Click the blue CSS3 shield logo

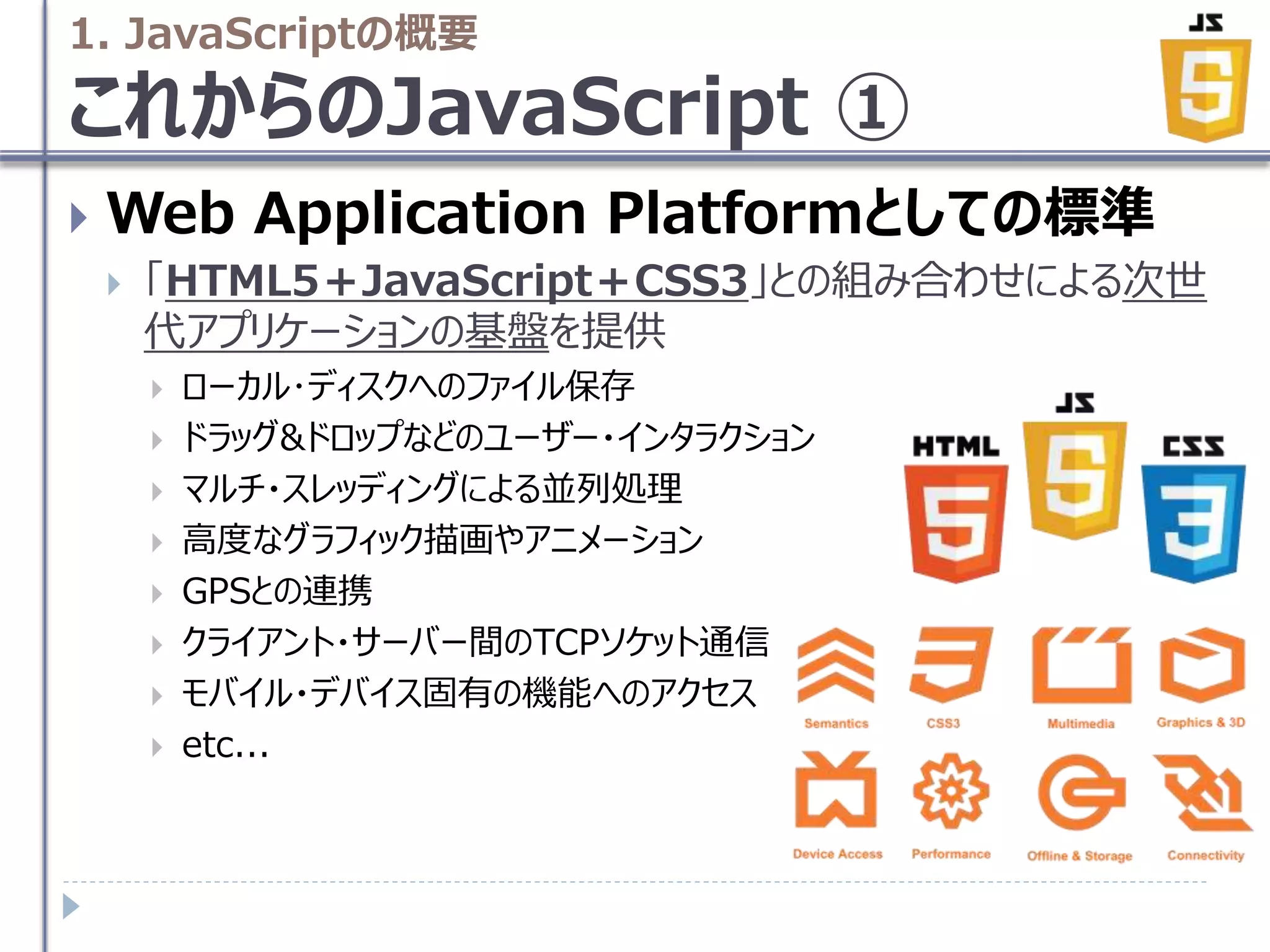pos(1193,509)
